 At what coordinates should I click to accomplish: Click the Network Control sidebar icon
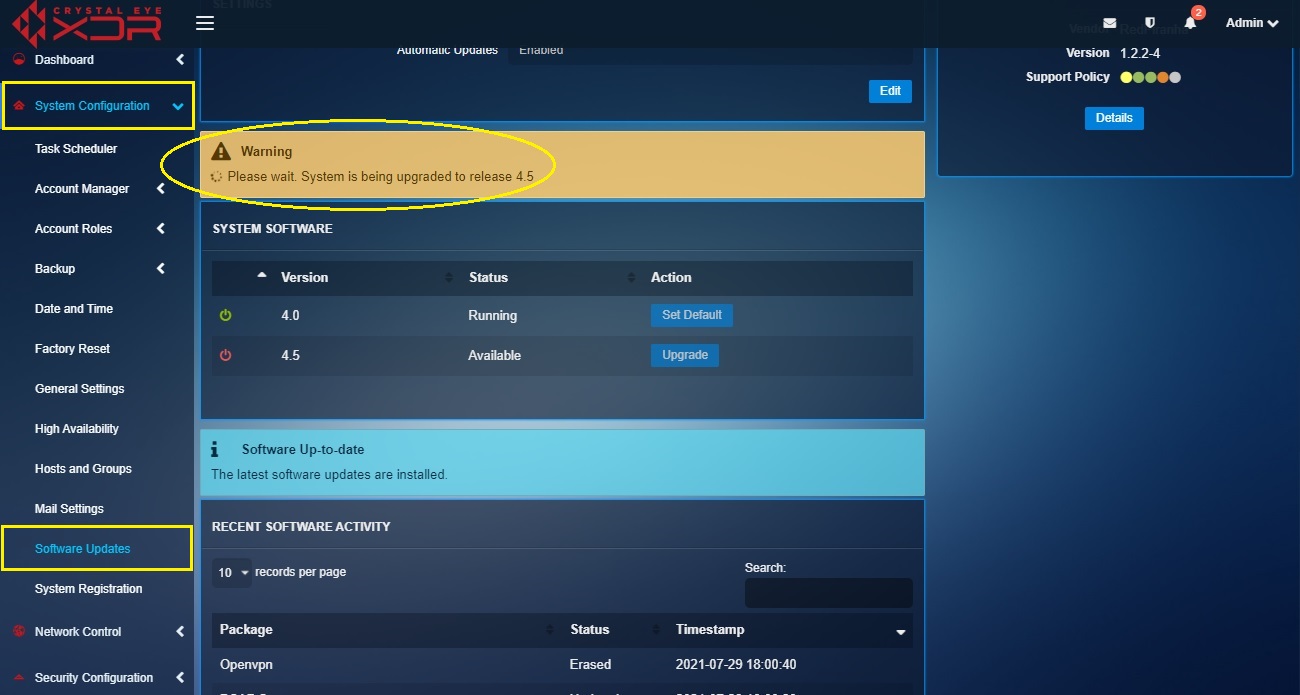pos(18,631)
